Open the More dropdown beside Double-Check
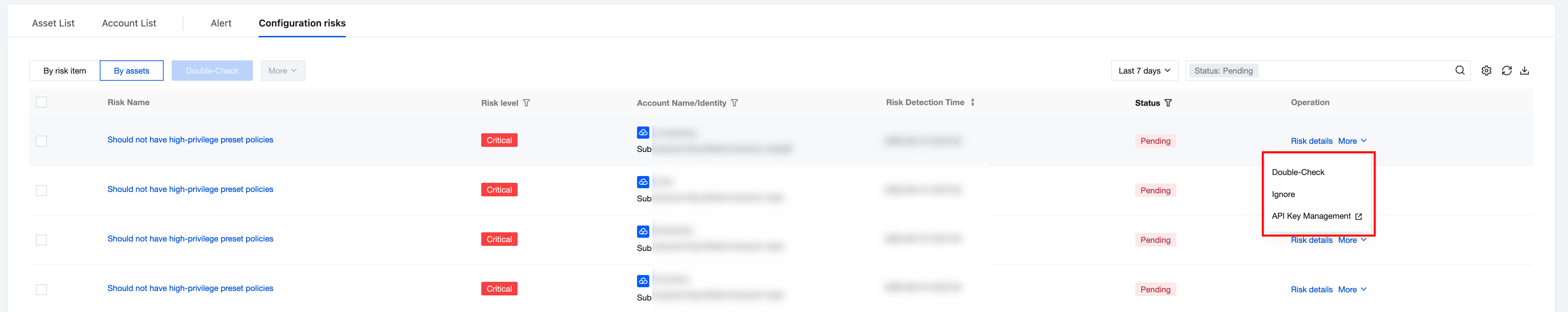Viewport: 1568px width, 312px height. pyautogui.click(x=282, y=71)
